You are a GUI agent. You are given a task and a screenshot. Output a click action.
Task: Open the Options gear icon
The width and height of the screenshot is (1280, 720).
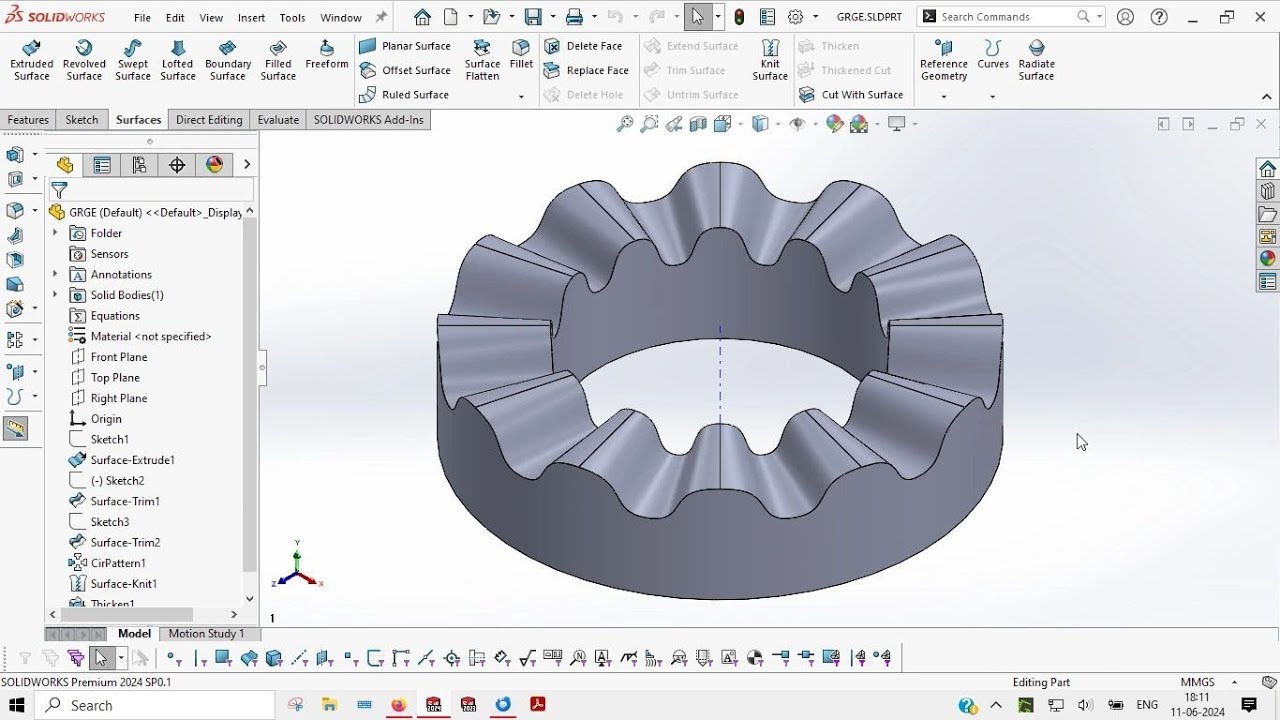(x=796, y=17)
